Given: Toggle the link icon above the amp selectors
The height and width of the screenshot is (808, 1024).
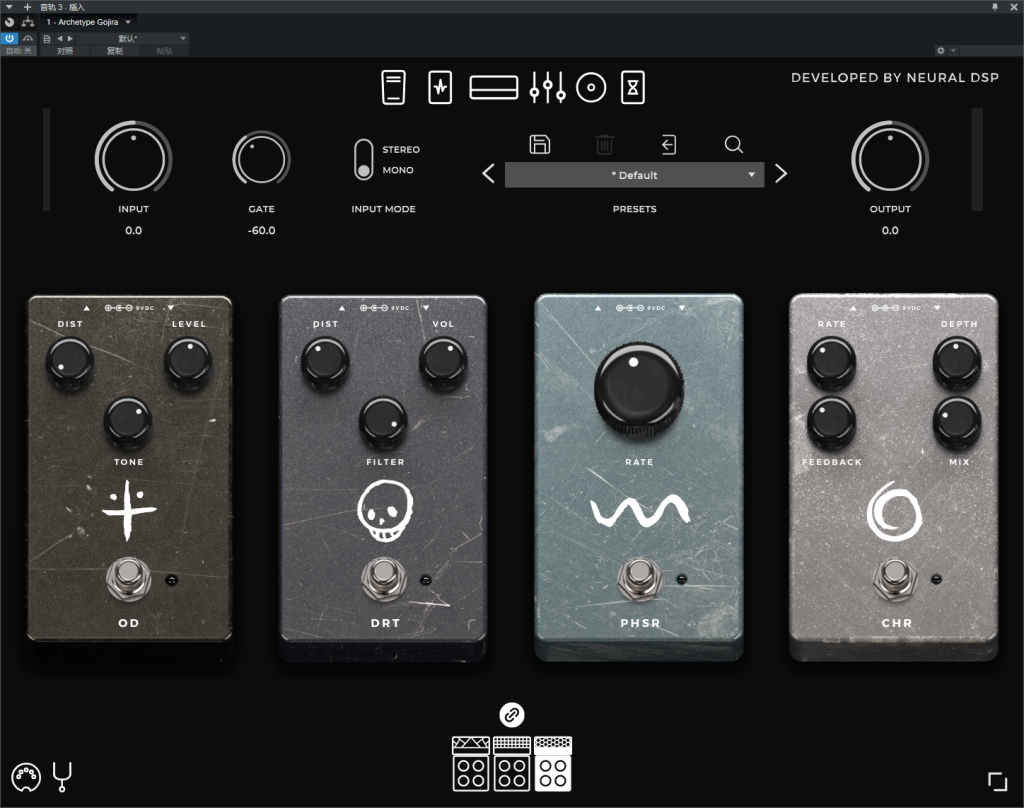Looking at the screenshot, I should (x=512, y=715).
